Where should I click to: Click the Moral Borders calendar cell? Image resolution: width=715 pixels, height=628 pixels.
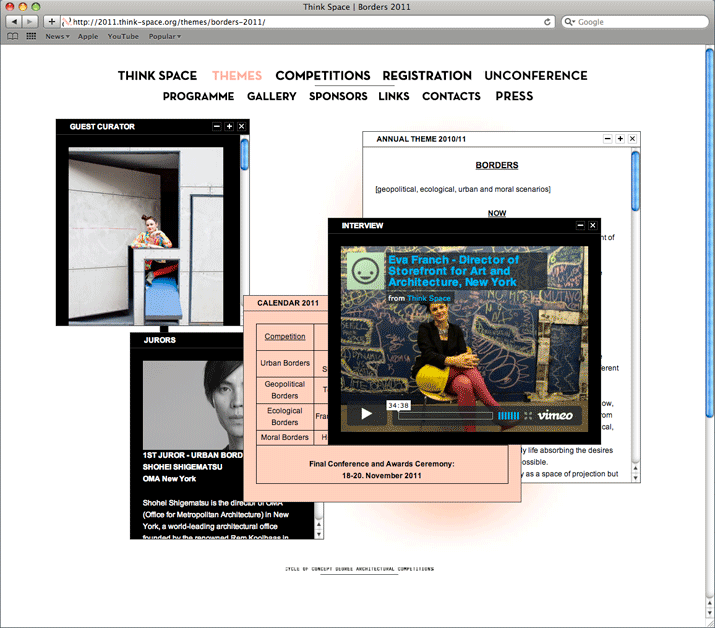point(285,437)
